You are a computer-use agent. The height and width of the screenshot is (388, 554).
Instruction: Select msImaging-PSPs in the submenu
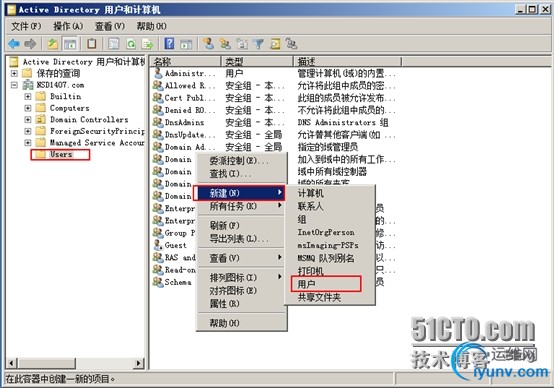point(330,245)
